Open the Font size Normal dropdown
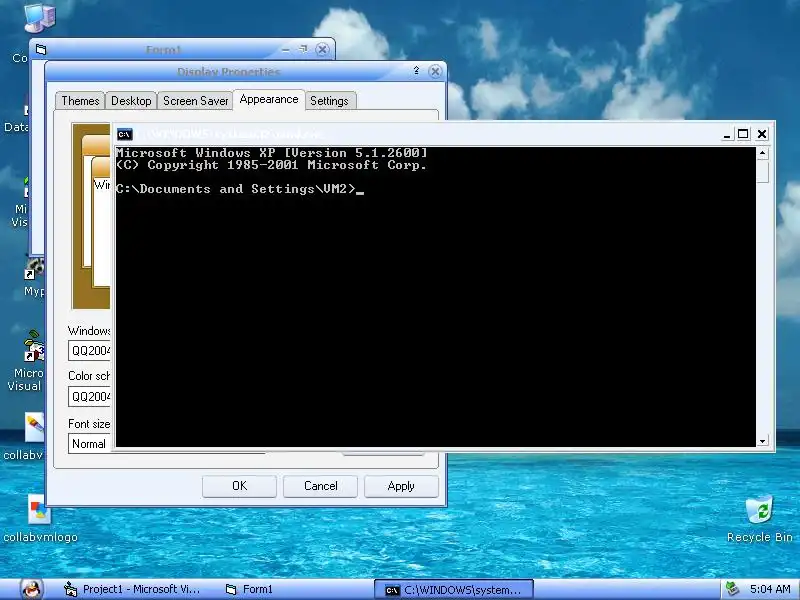Viewport: 800px width, 600px height. pos(89,444)
